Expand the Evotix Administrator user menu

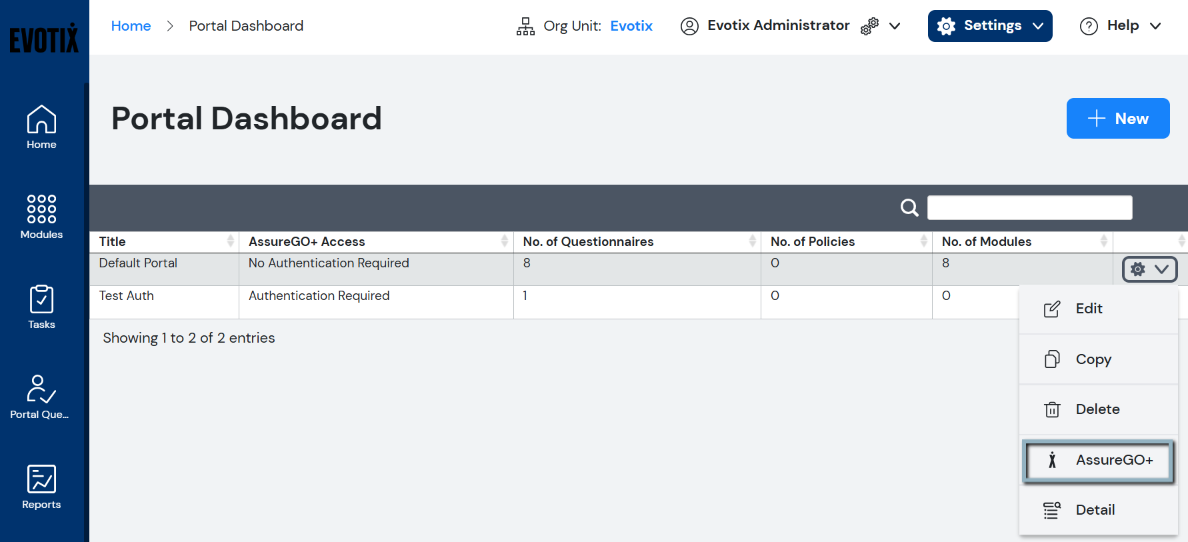coord(790,26)
